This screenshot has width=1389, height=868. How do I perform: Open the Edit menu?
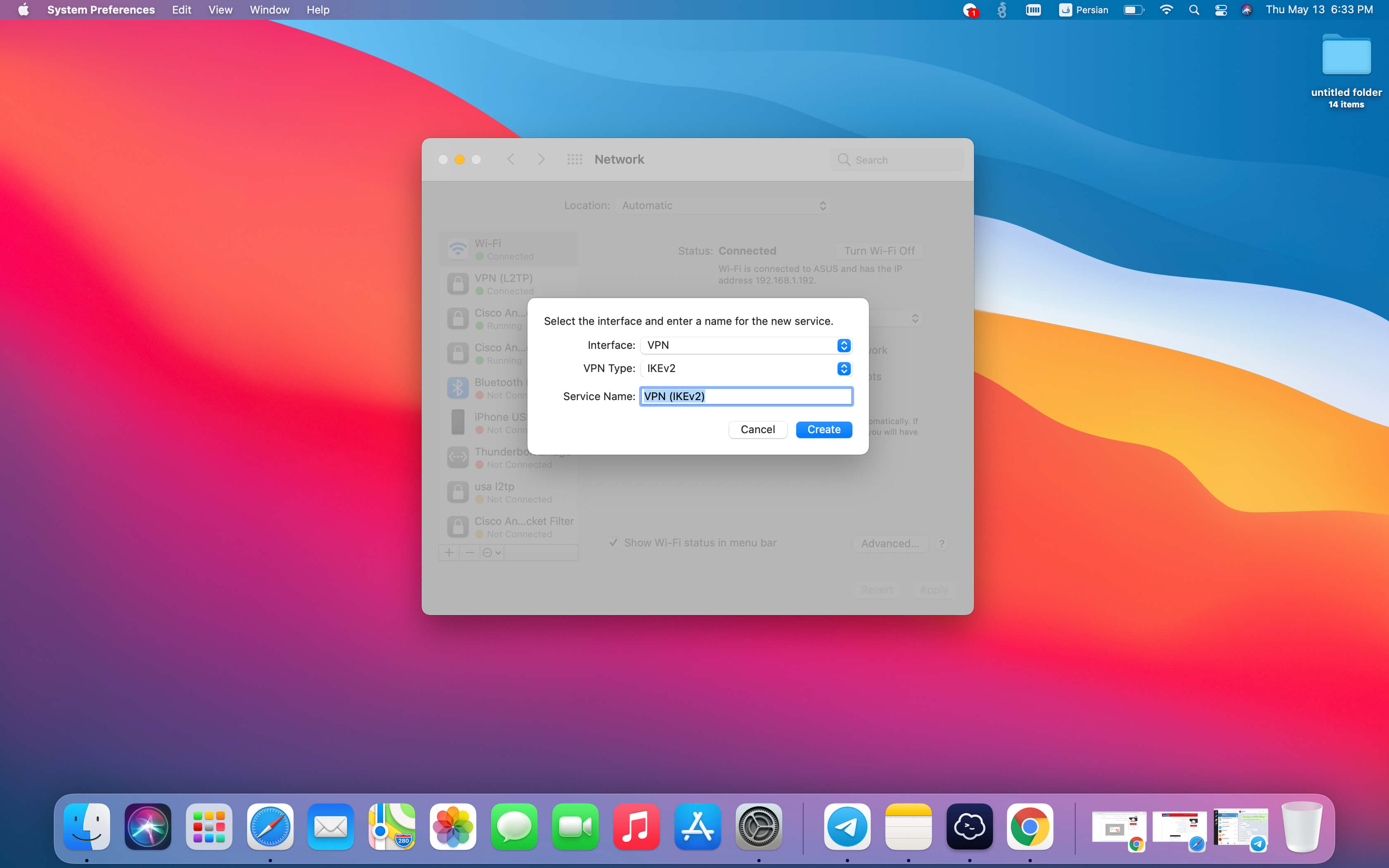[181, 10]
